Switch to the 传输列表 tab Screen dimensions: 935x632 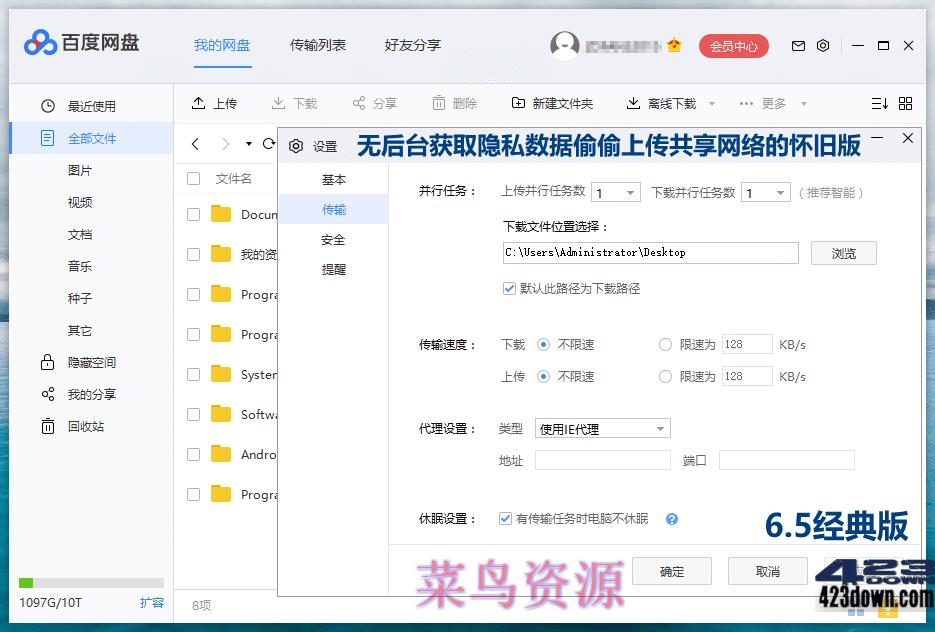317,45
